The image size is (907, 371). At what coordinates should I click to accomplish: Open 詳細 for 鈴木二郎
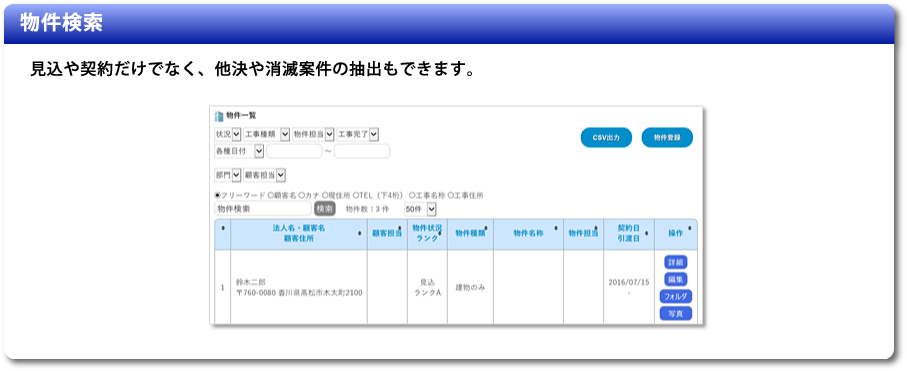676,262
